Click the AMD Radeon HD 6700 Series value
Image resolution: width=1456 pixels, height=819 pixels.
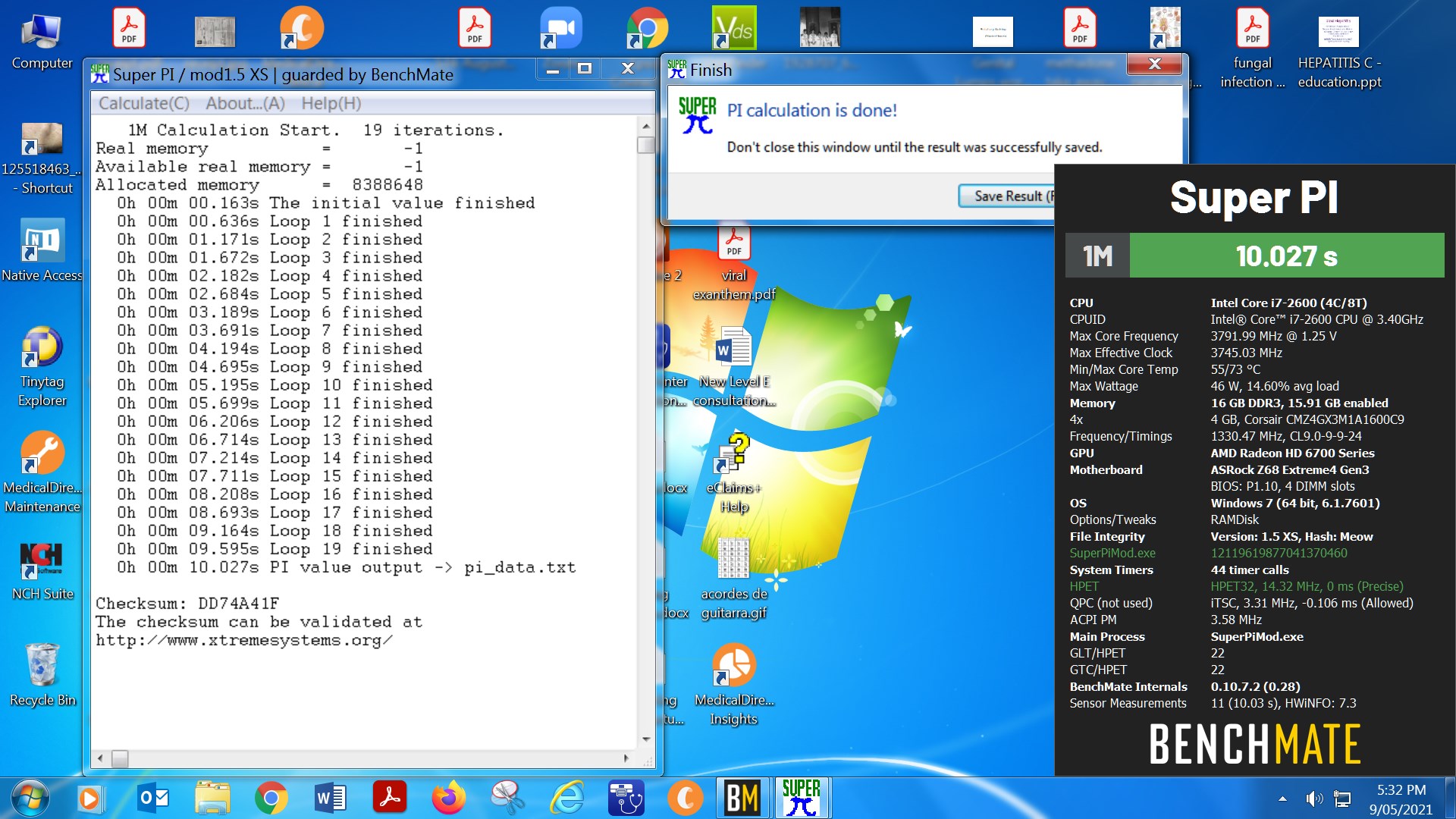(1292, 453)
